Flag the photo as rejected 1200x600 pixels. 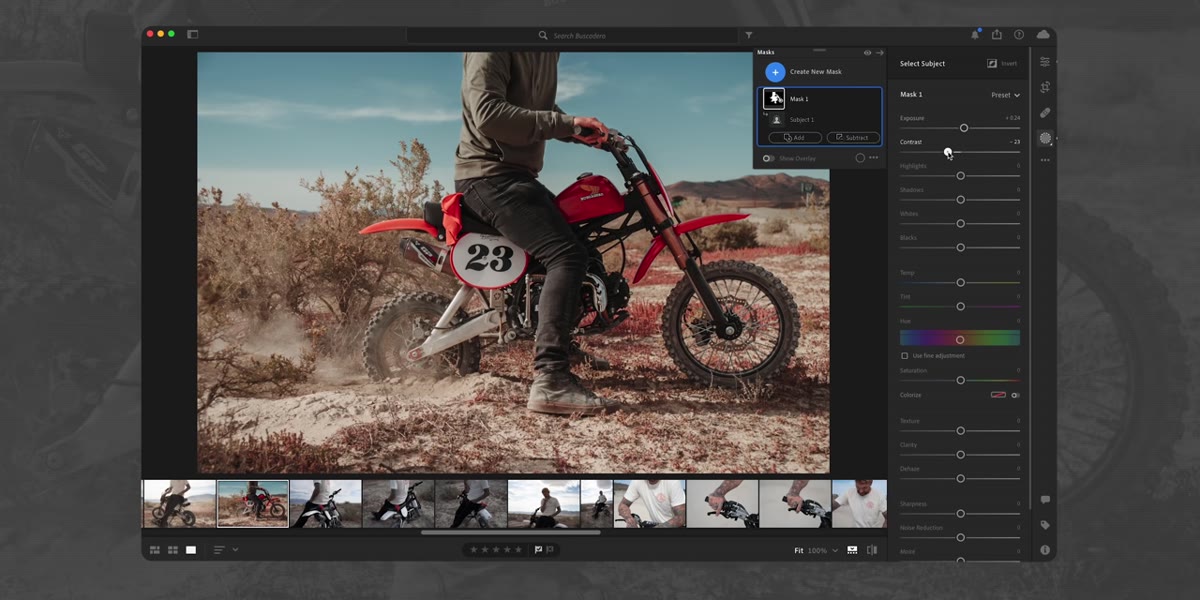550,550
